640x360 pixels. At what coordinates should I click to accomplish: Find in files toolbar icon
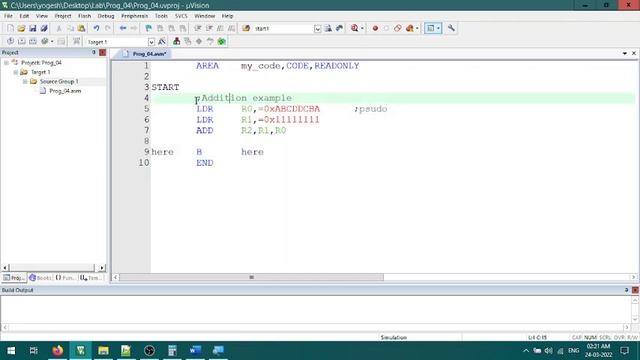point(246,28)
